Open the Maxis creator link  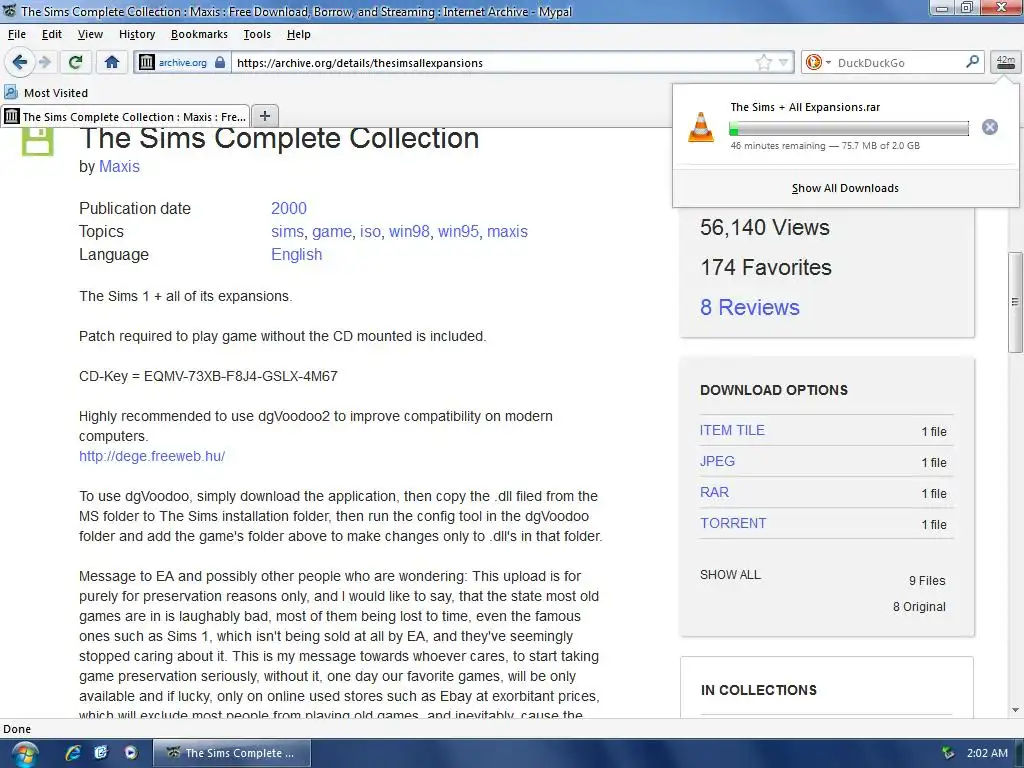(119, 167)
